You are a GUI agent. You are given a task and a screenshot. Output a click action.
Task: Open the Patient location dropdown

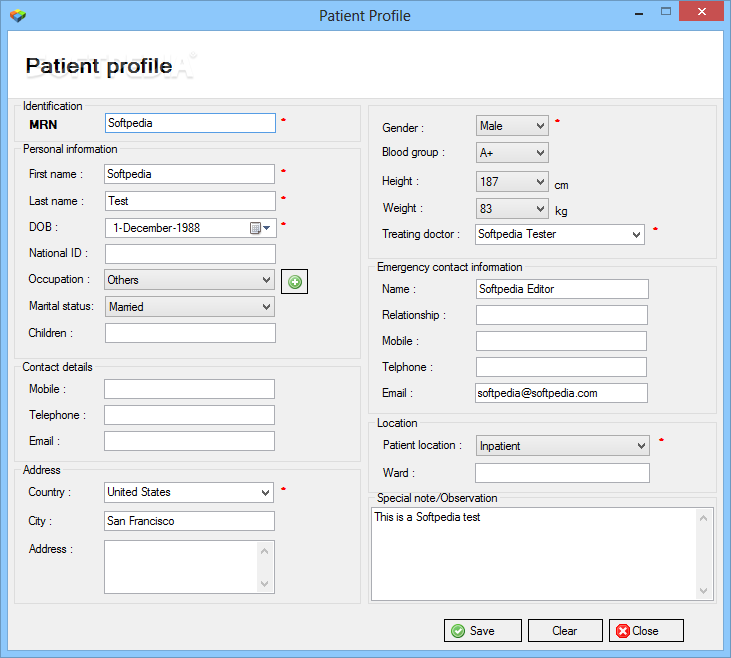(562, 445)
